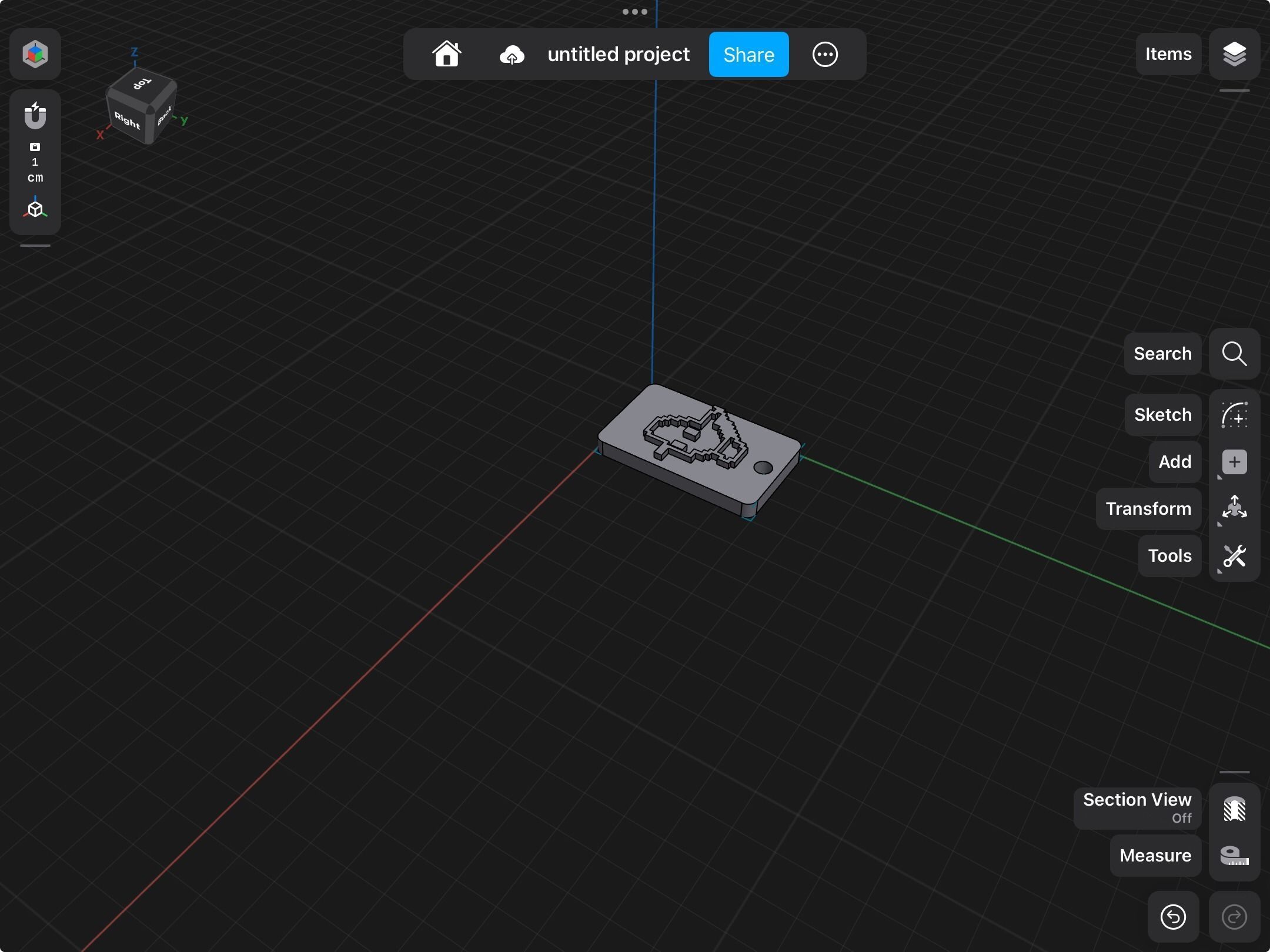Click the Search label
The height and width of the screenshot is (952, 1270).
coord(1162,354)
